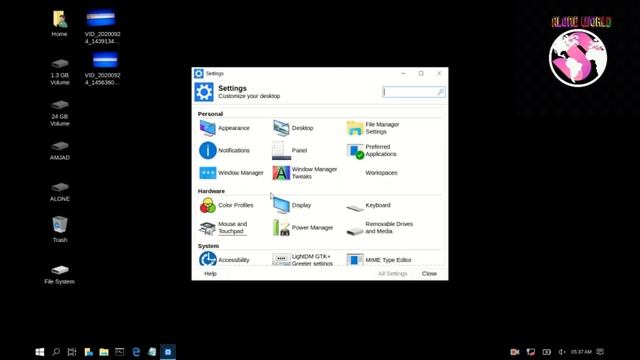Open Notifications settings
This screenshot has width=640, height=360.
coord(224,151)
